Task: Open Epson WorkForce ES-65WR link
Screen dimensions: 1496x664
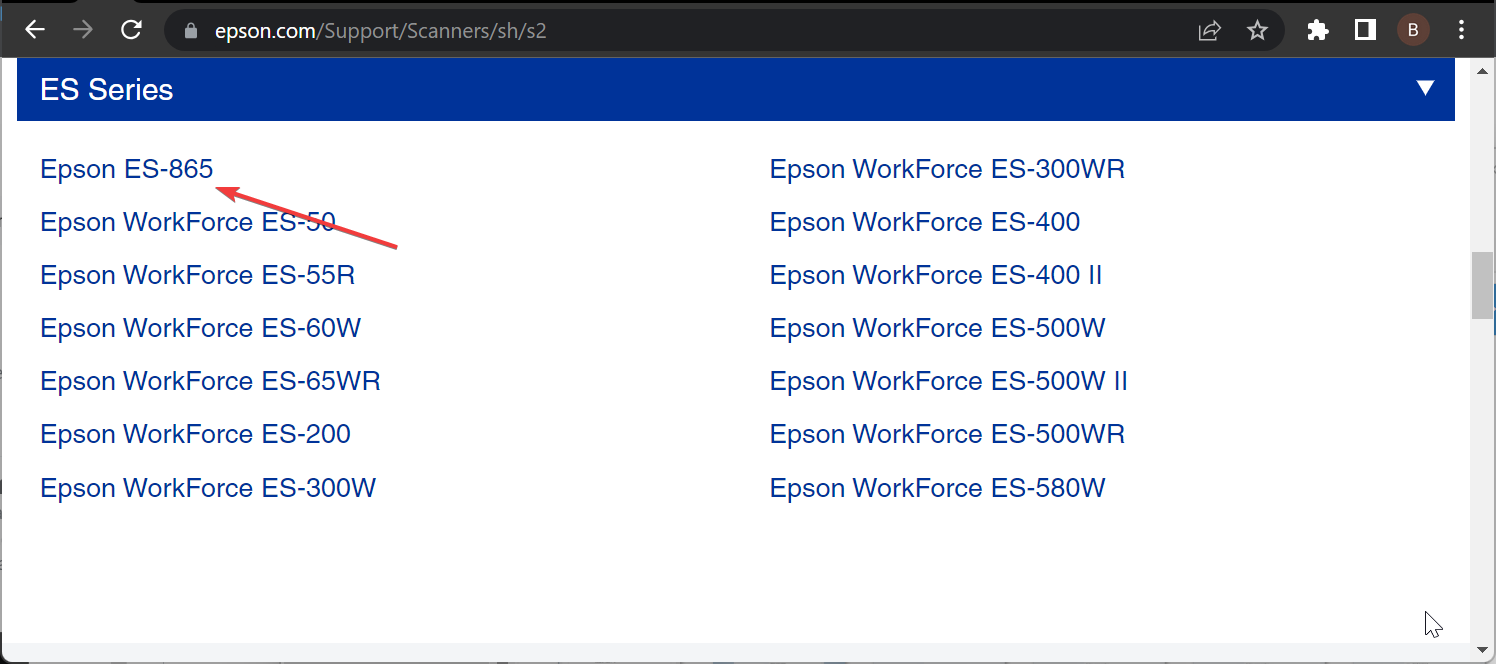Action: (210, 381)
